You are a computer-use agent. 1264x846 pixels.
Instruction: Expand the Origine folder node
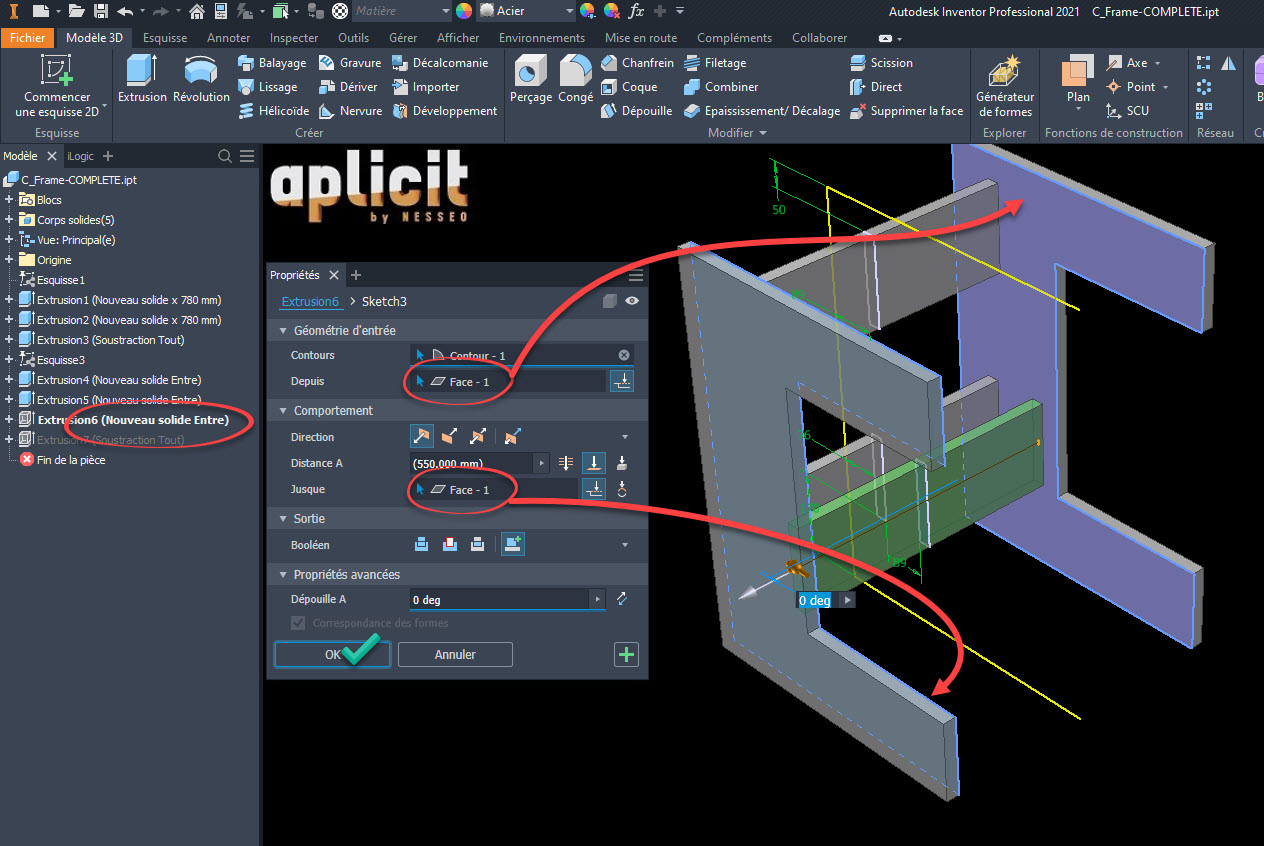[9, 260]
